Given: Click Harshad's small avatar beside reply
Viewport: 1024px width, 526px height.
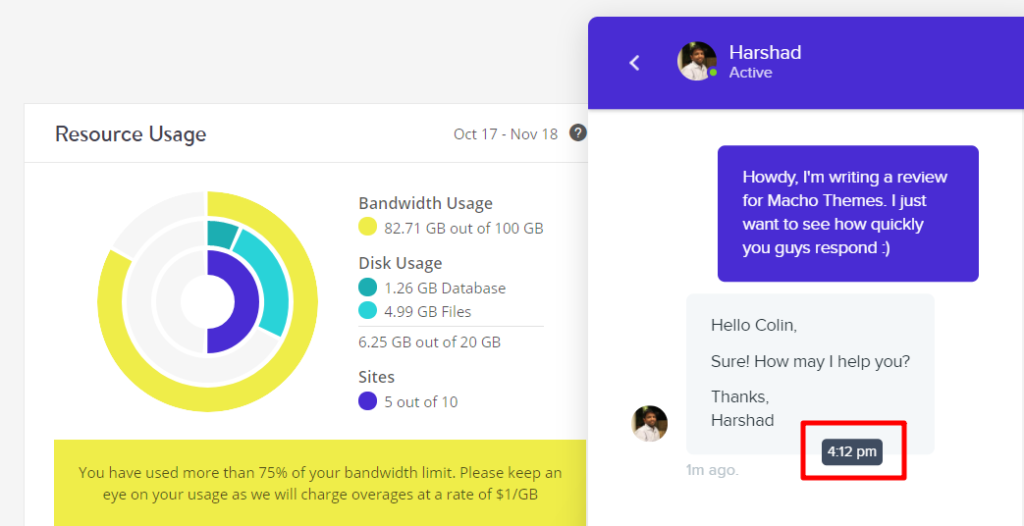Looking at the screenshot, I should click(x=650, y=423).
